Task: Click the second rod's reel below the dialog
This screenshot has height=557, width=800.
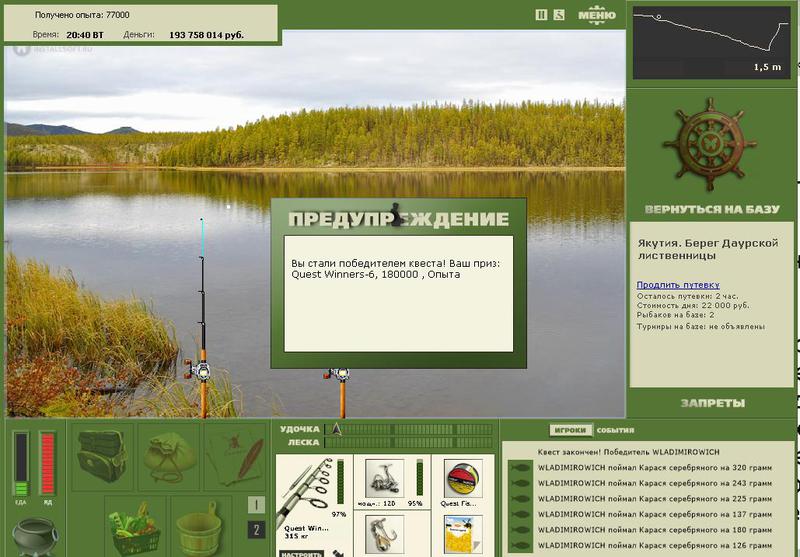Action: [338, 375]
